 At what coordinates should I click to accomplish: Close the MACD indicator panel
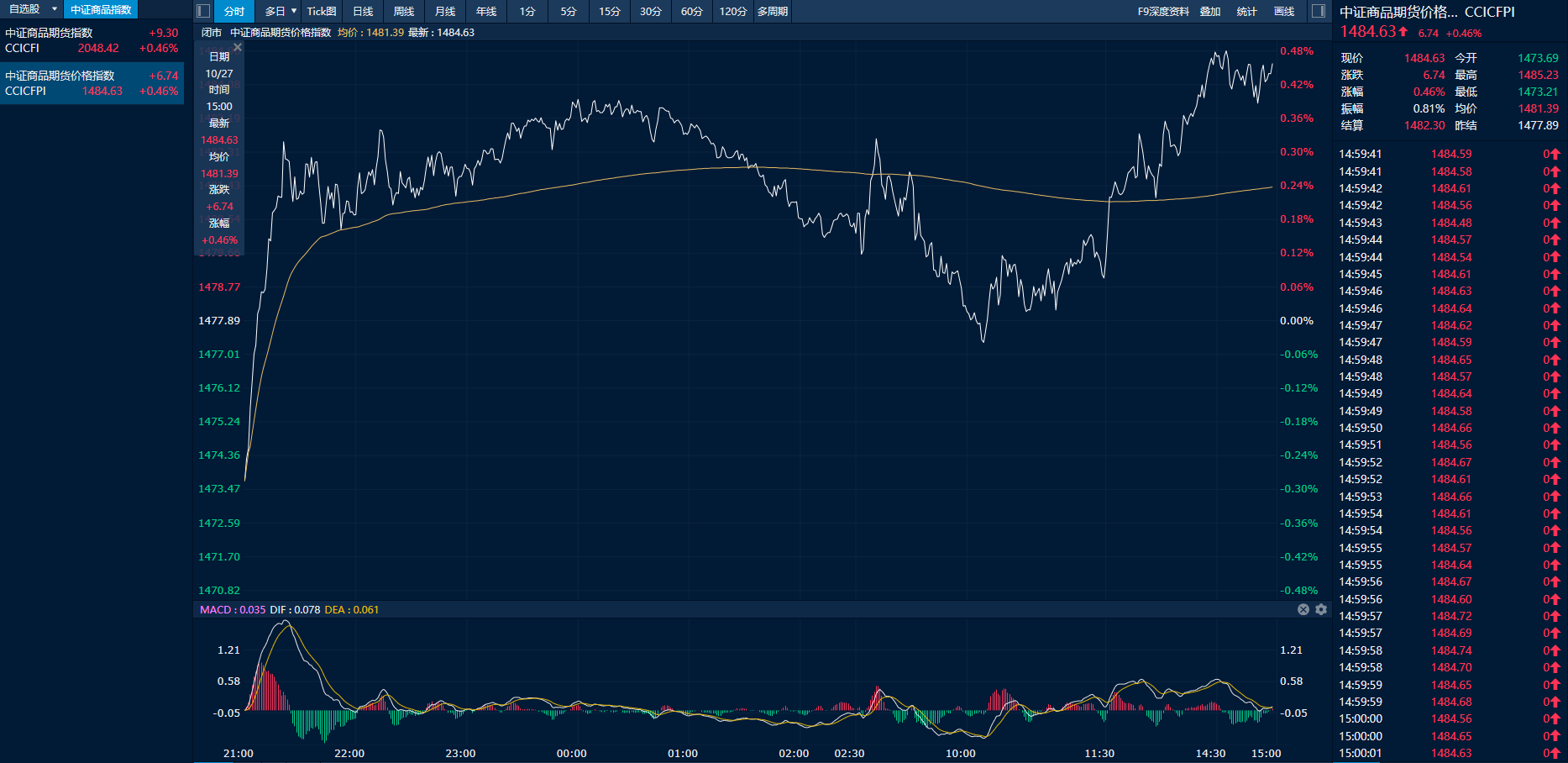1303,609
